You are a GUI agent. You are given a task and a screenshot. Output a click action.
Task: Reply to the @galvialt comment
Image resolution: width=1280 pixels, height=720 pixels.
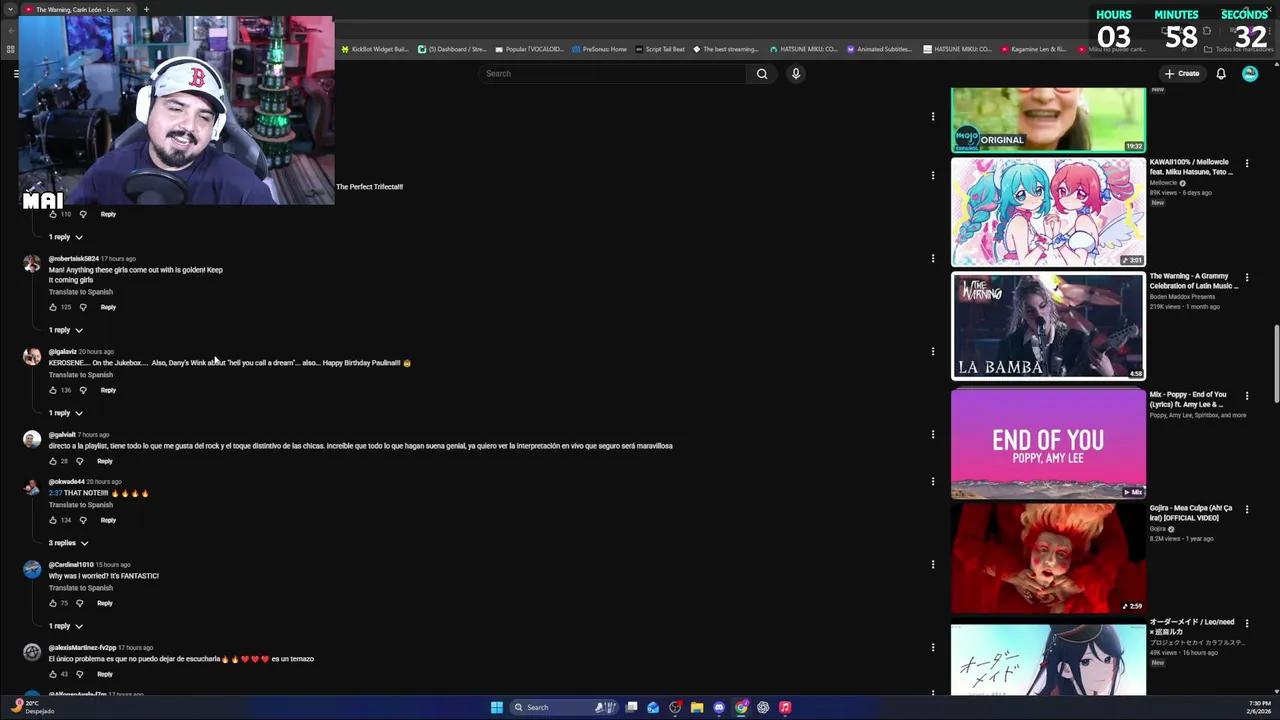click(x=105, y=461)
